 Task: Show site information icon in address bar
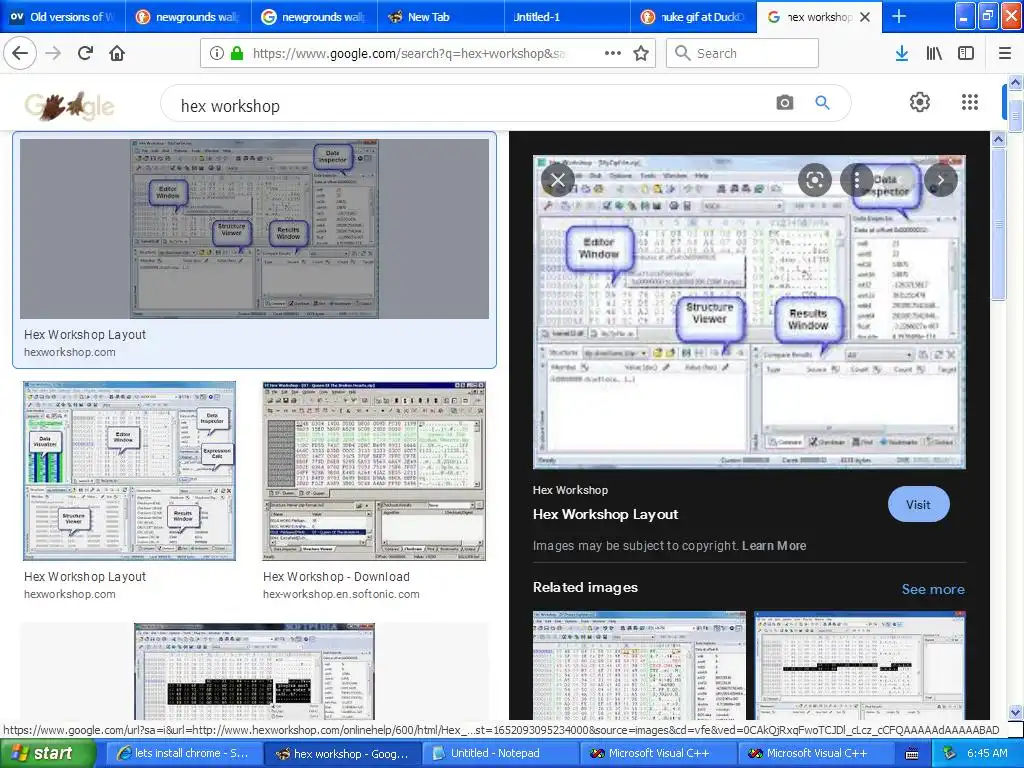coord(216,53)
